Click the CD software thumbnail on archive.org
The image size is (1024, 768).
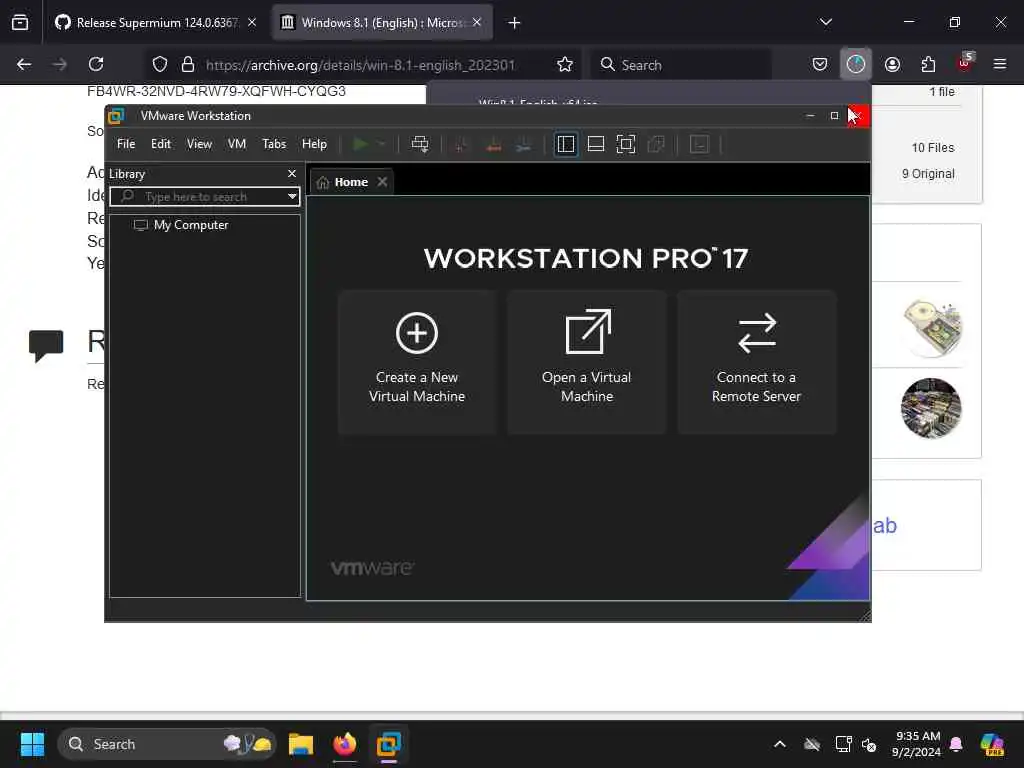pyautogui.click(x=932, y=328)
